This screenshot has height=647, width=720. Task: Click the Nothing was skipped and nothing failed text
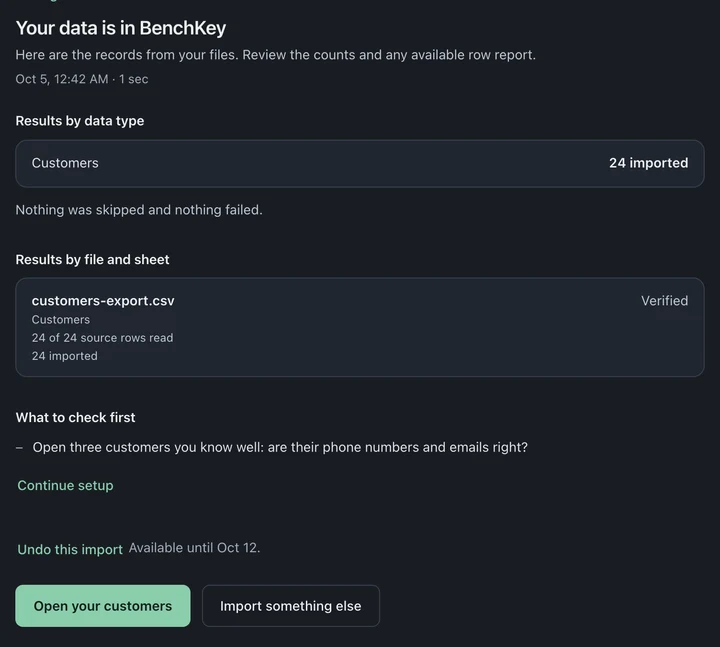(139, 210)
